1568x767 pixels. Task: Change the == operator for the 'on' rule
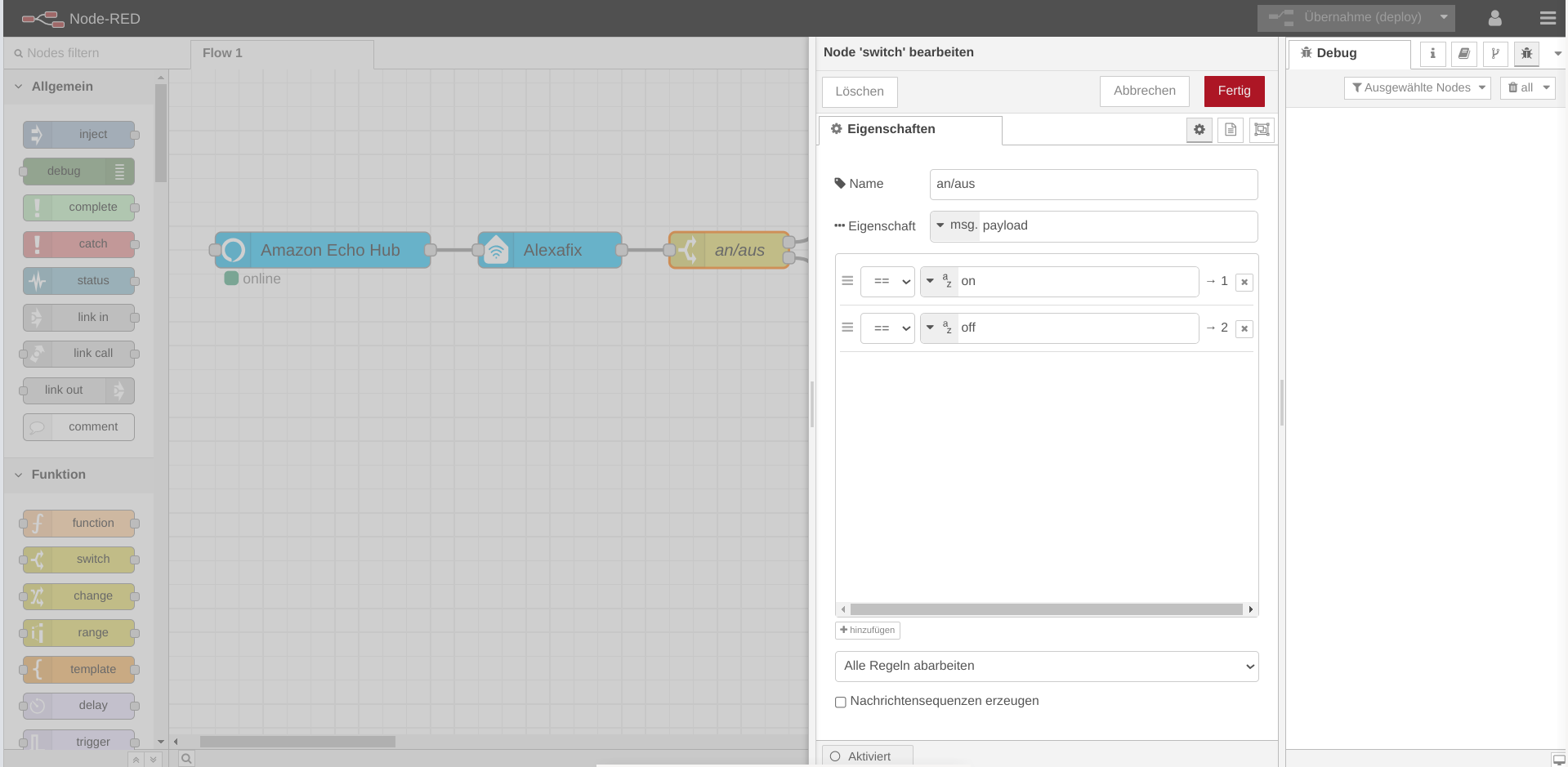coord(887,282)
